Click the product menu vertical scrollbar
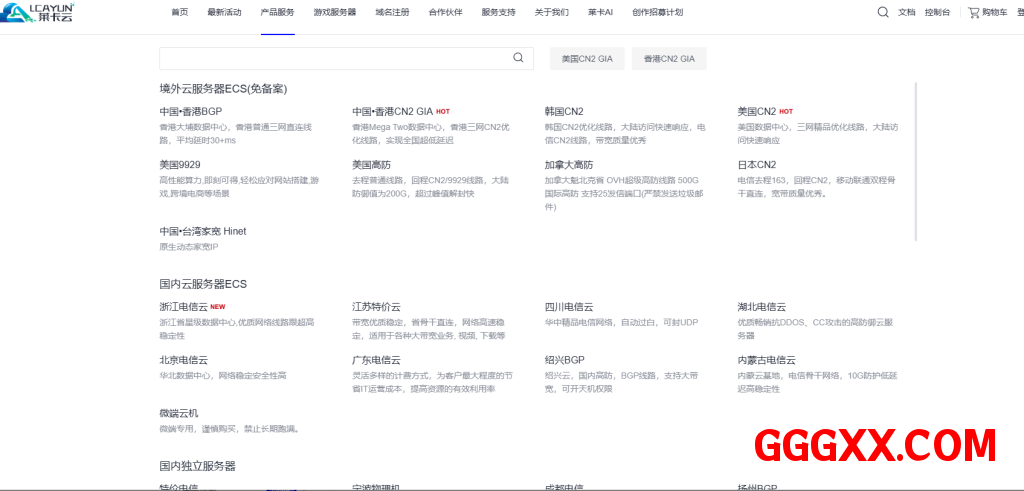1024x491 pixels. pos(916,160)
